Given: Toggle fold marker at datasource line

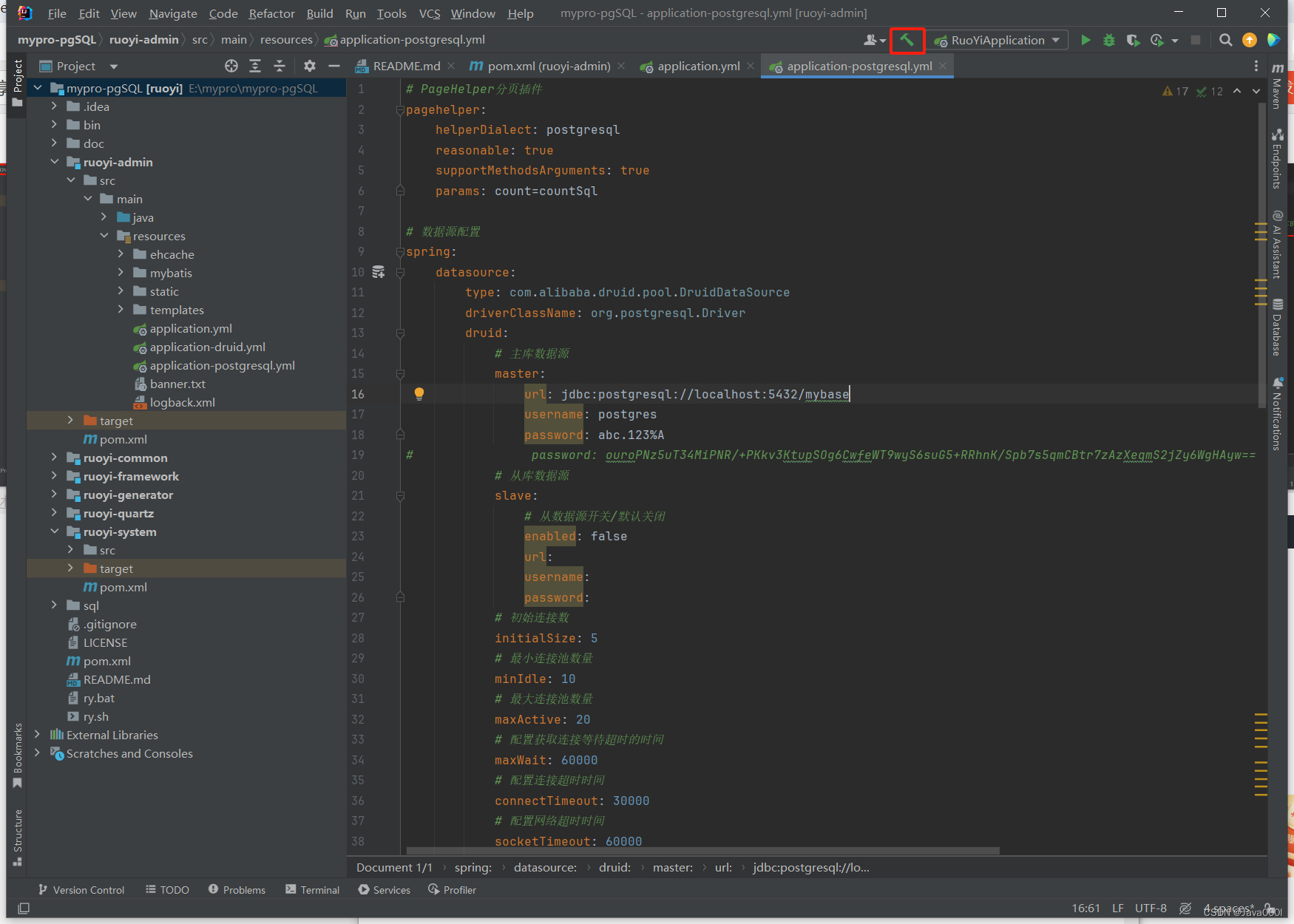Looking at the screenshot, I should pyautogui.click(x=400, y=272).
